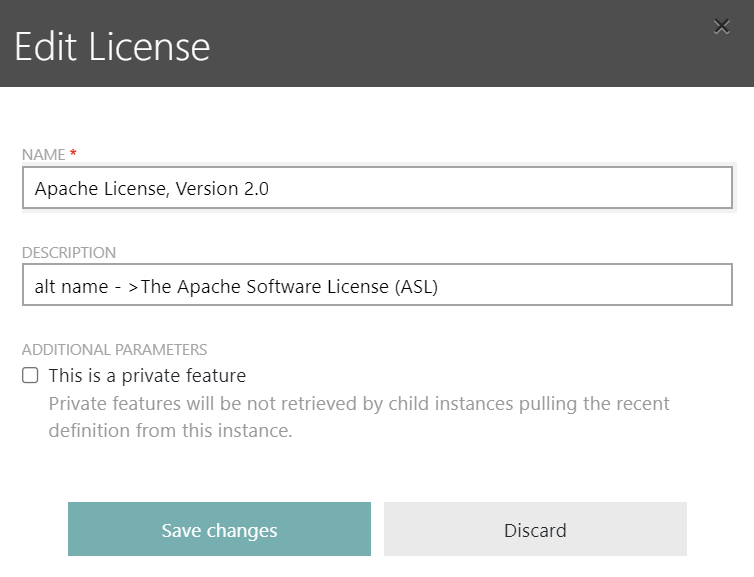Click the Name input field
Image resolution: width=754 pixels, height=577 pixels.
point(377,188)
